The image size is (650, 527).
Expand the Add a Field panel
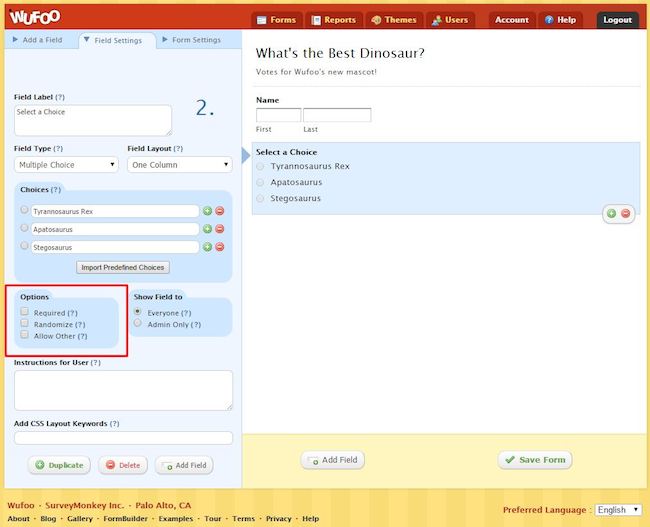click(38, 40)
